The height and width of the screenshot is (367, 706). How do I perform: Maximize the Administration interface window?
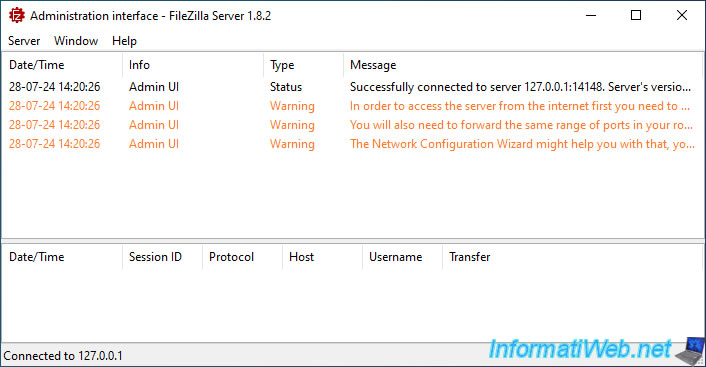click(x=636, y=15)
